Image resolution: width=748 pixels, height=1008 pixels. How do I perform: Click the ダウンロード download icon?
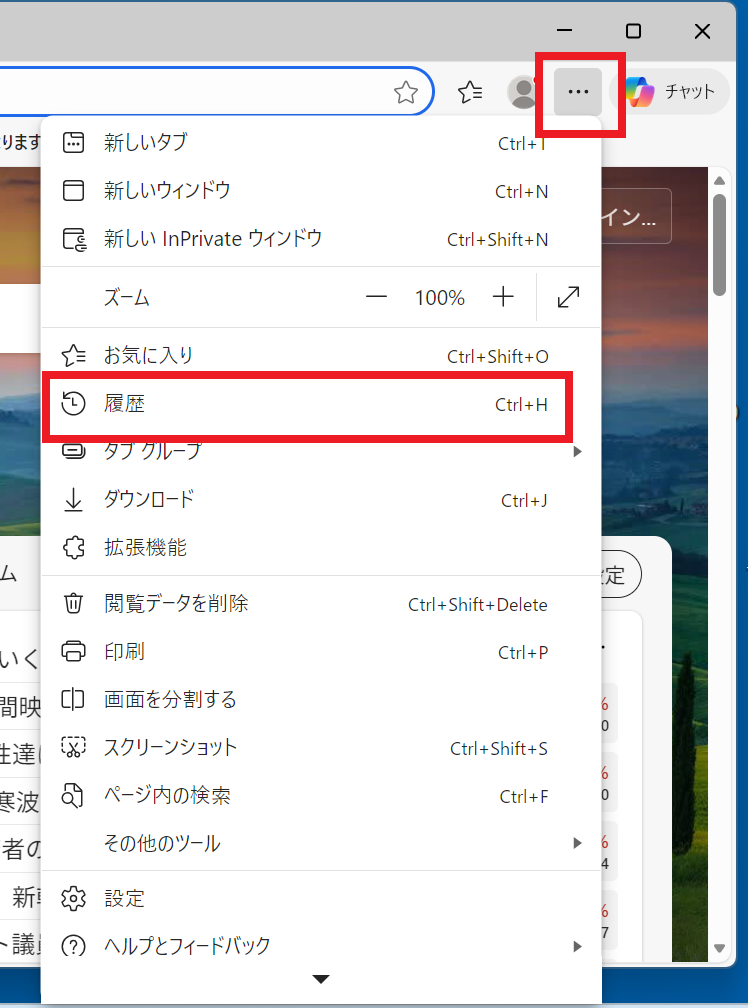click(74, 500)
